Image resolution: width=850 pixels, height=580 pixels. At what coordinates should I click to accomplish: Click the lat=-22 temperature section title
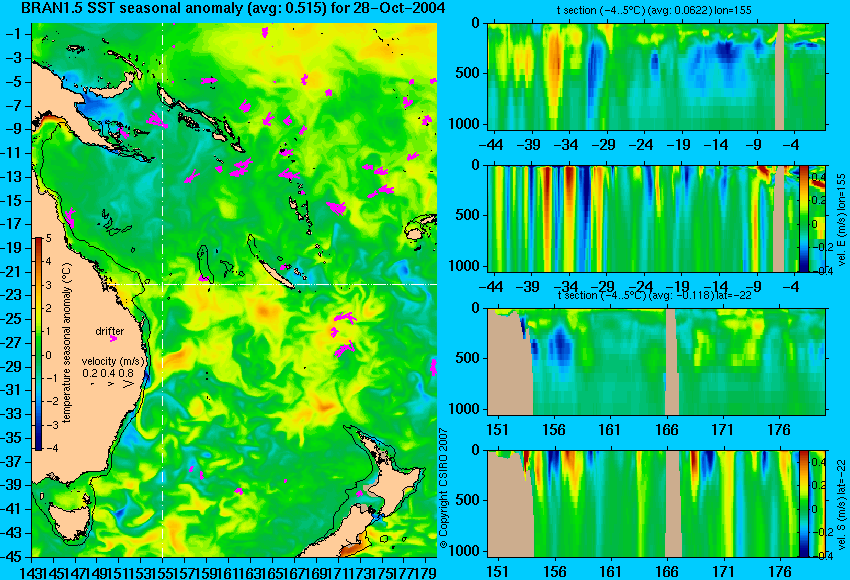point(654,295)
